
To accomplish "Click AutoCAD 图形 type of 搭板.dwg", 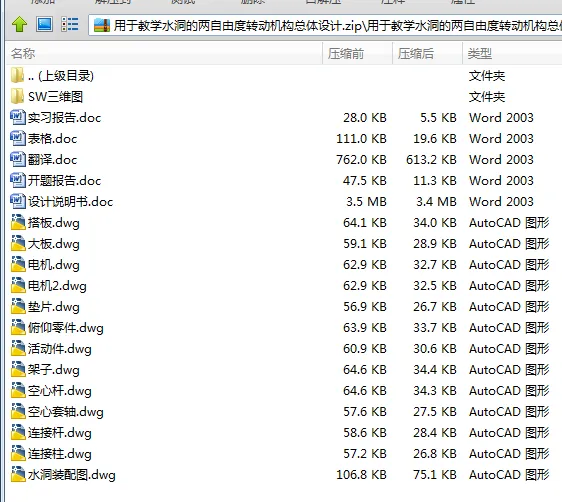I will tap(509, 223).
